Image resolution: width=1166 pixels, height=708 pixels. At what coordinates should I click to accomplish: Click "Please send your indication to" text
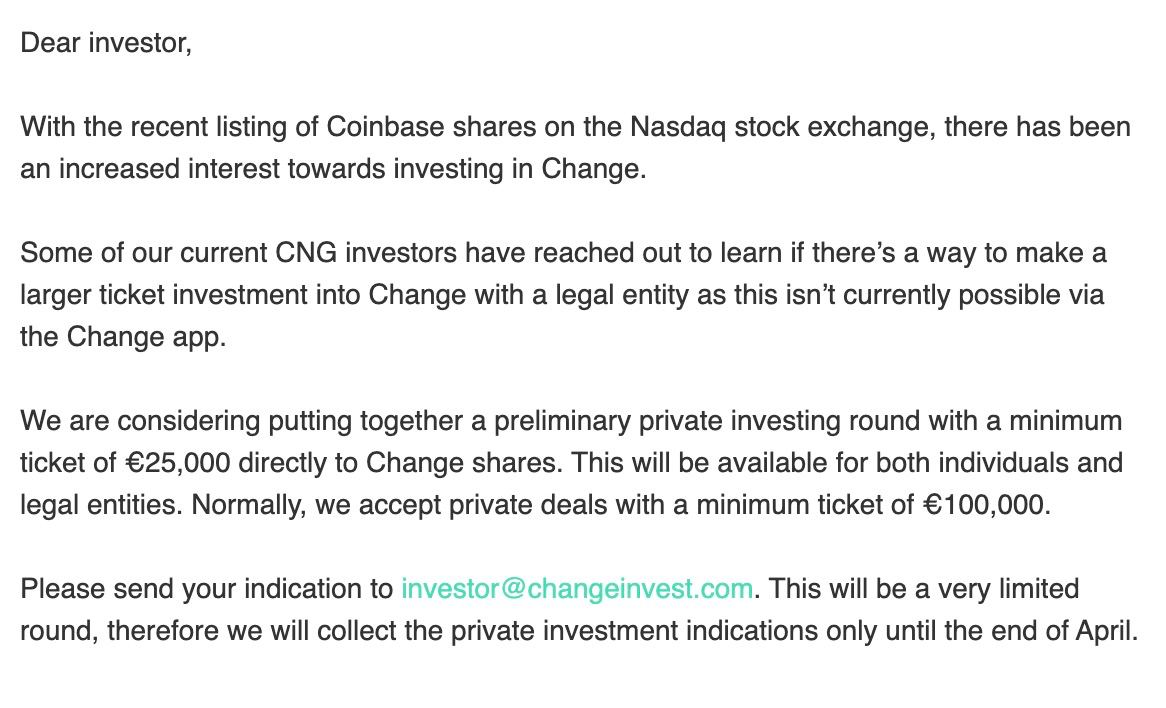point(206,588)
